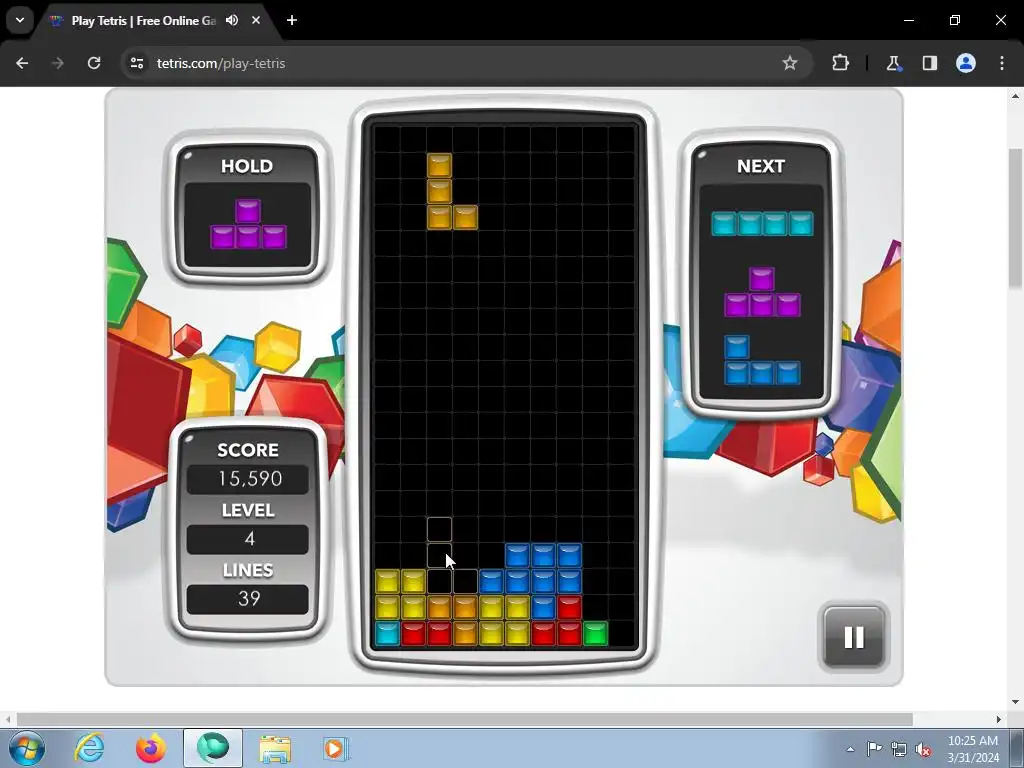Open Windows Media Player from taskbar
This screenshot has height=768, width=1024.
[x=336, y=748]
